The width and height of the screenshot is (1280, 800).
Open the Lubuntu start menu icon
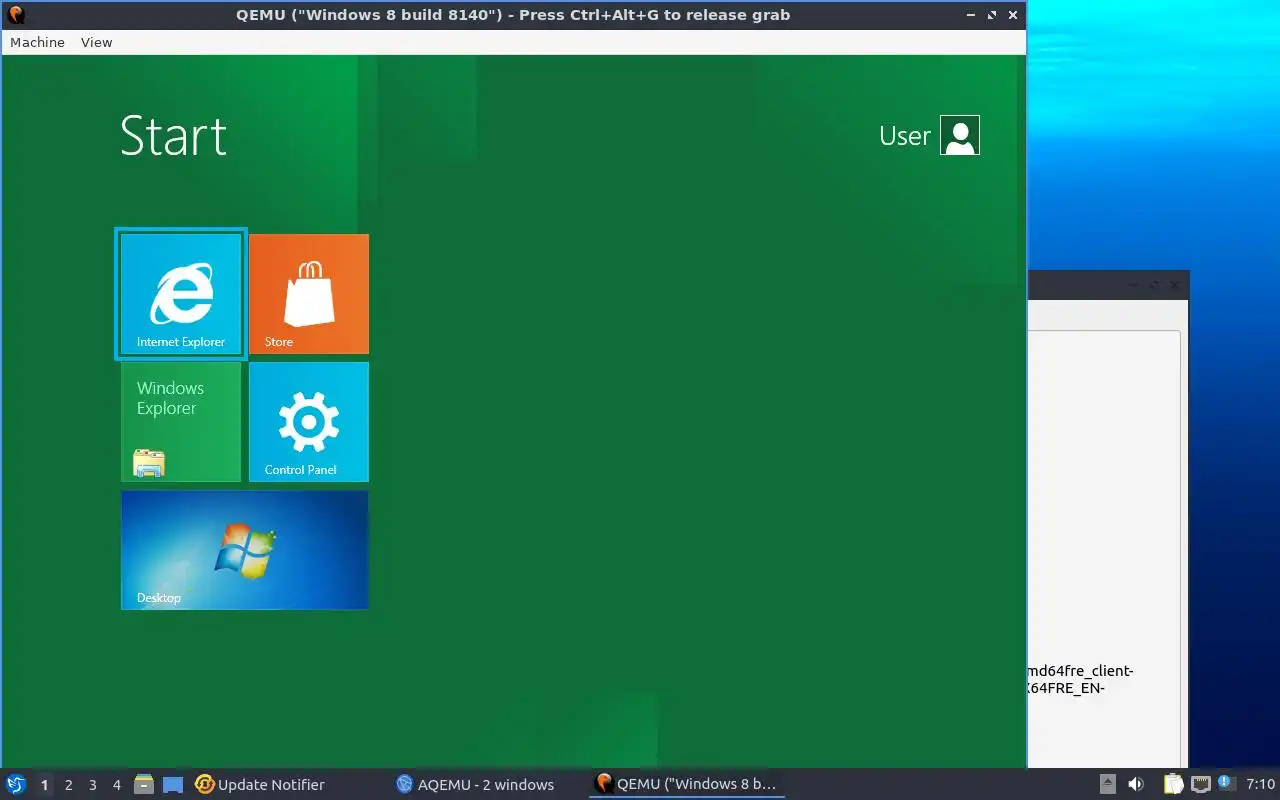click(16, 784)
